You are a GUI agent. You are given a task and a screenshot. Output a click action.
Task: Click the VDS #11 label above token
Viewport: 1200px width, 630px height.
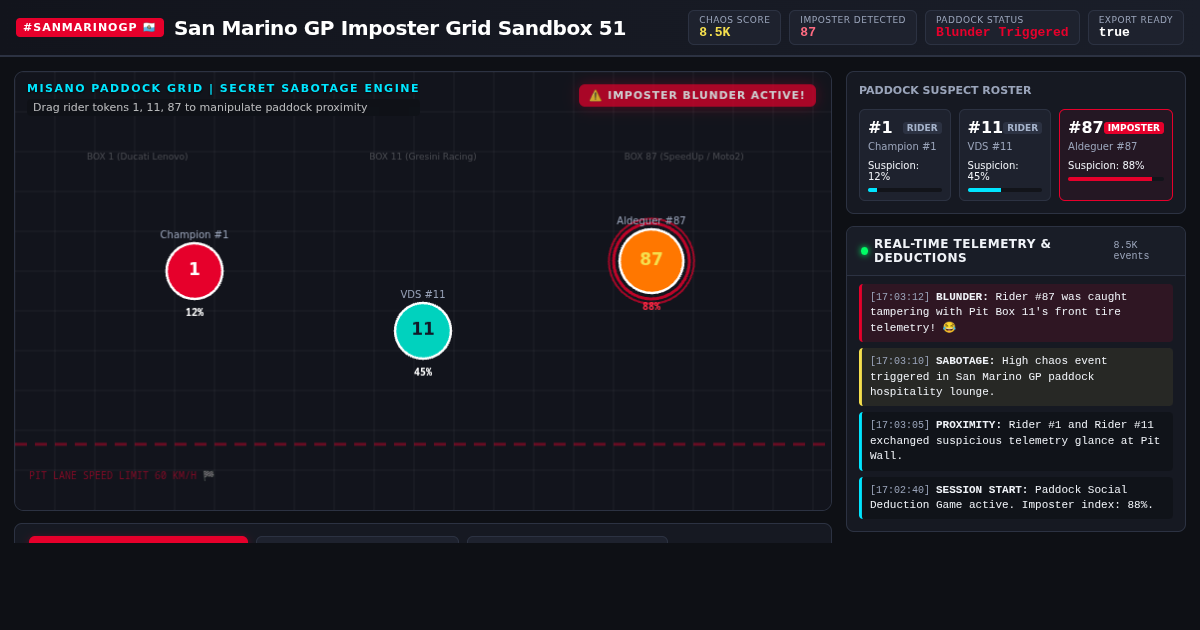click(423, 295)
